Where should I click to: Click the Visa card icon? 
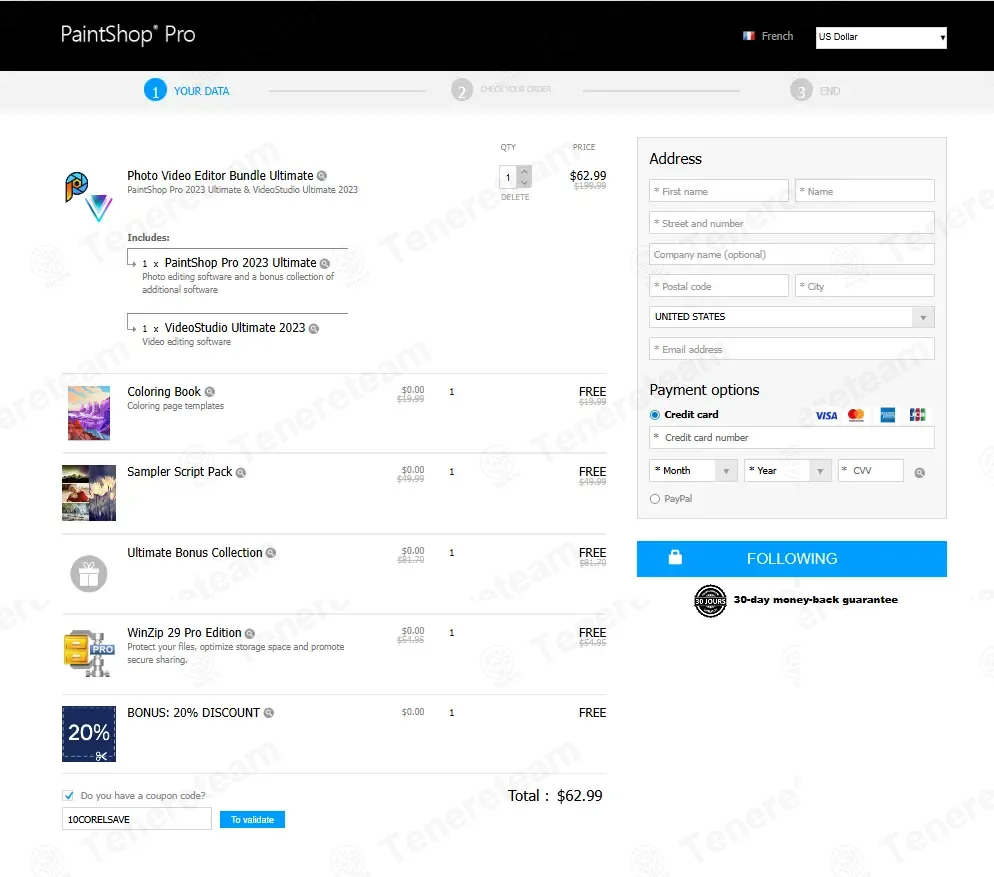point(826,415)
